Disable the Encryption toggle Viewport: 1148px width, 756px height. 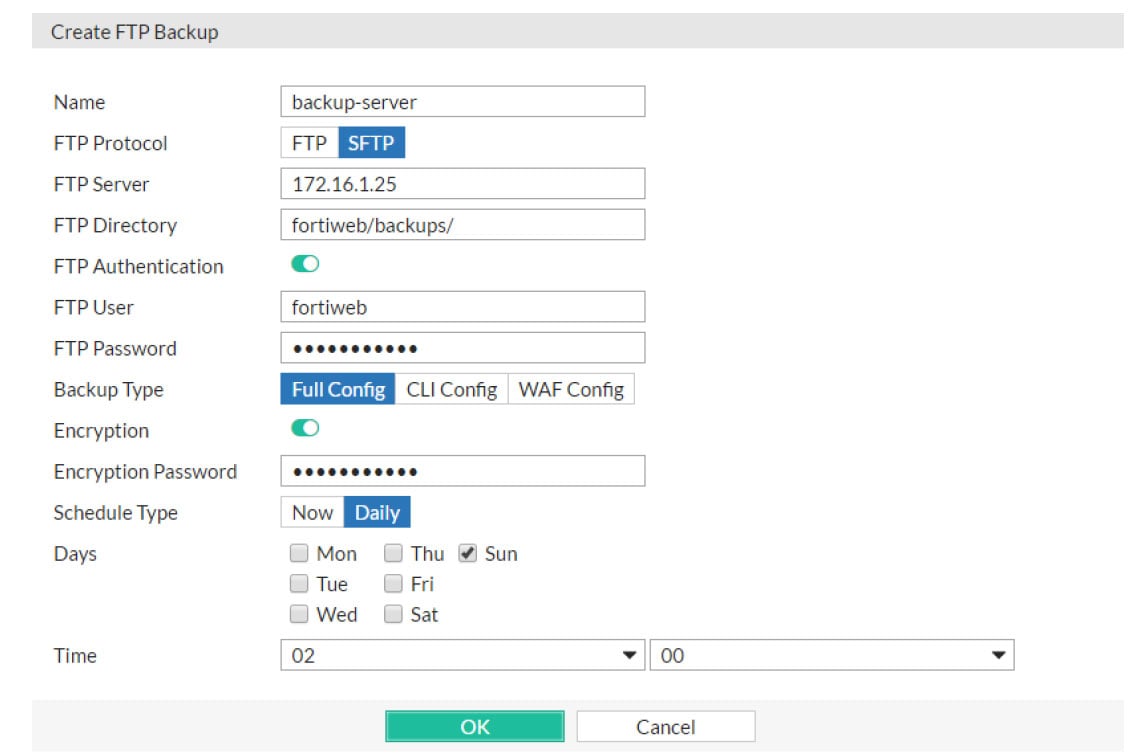305,427
